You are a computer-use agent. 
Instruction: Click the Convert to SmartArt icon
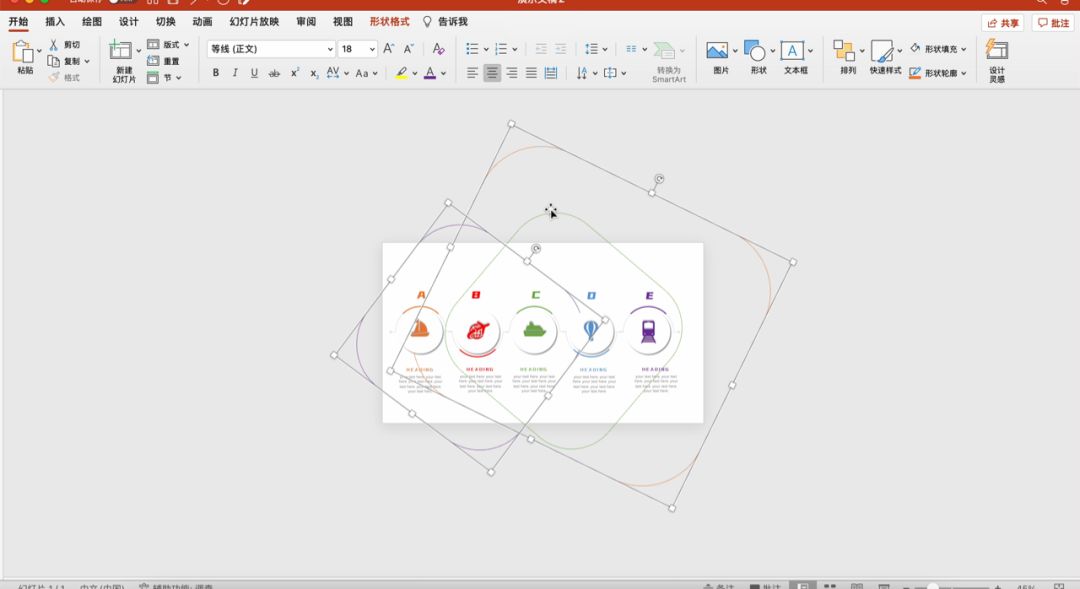point(664,50)
